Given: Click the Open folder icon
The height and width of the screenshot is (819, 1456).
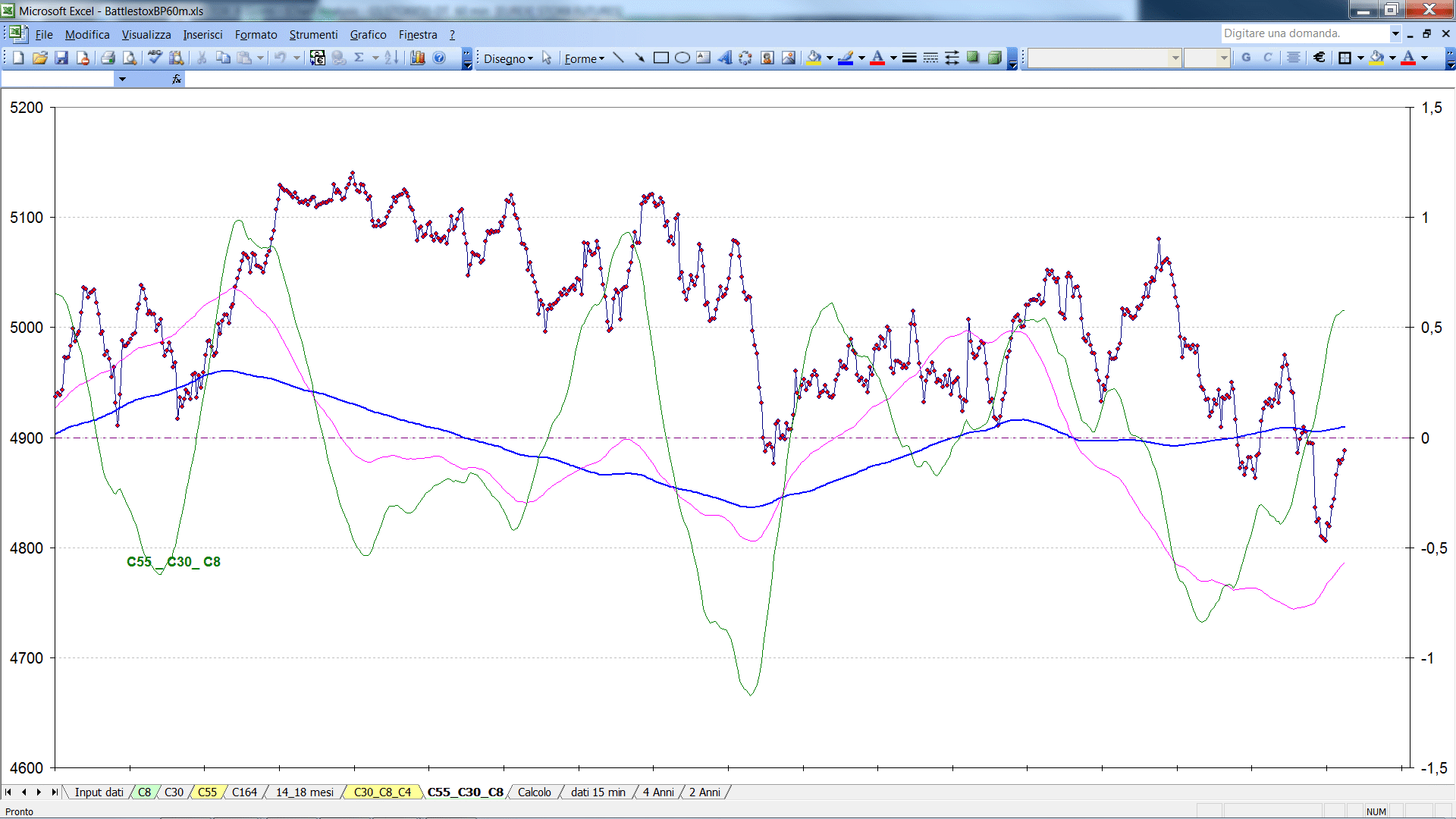Looking at the screenshot, I should tap(40, 58).
